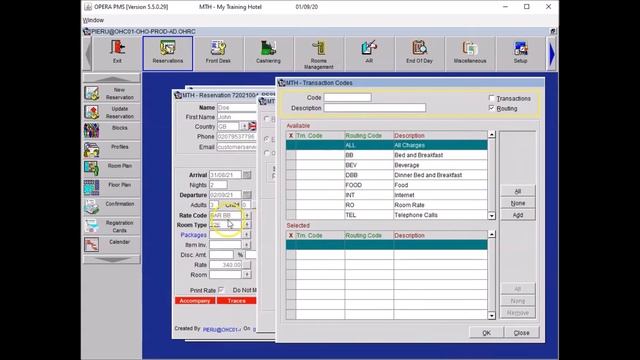Select the Internet routing row

(x=387, y=195)
